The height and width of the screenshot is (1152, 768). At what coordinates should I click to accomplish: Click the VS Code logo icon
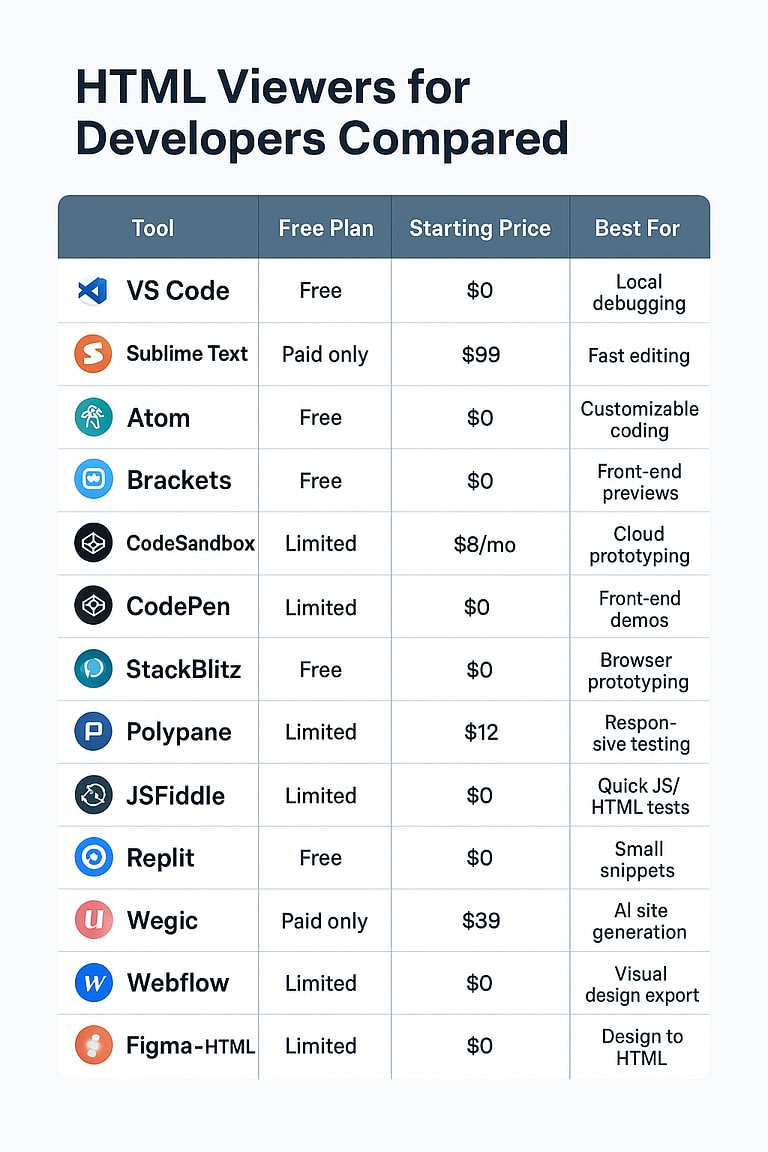[x=93, y=291]
